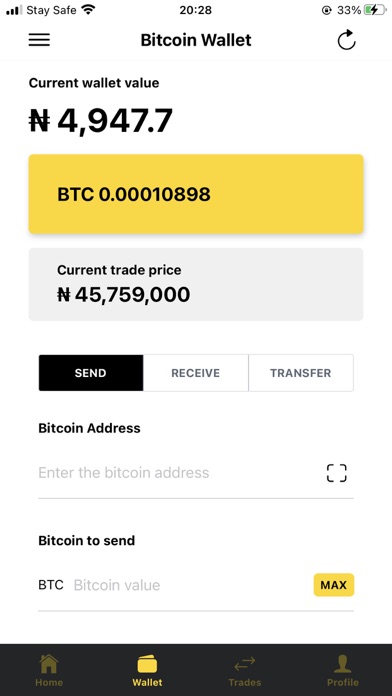
Task: Switch to the RECEIVE tab
Action: tap(196, 373)
